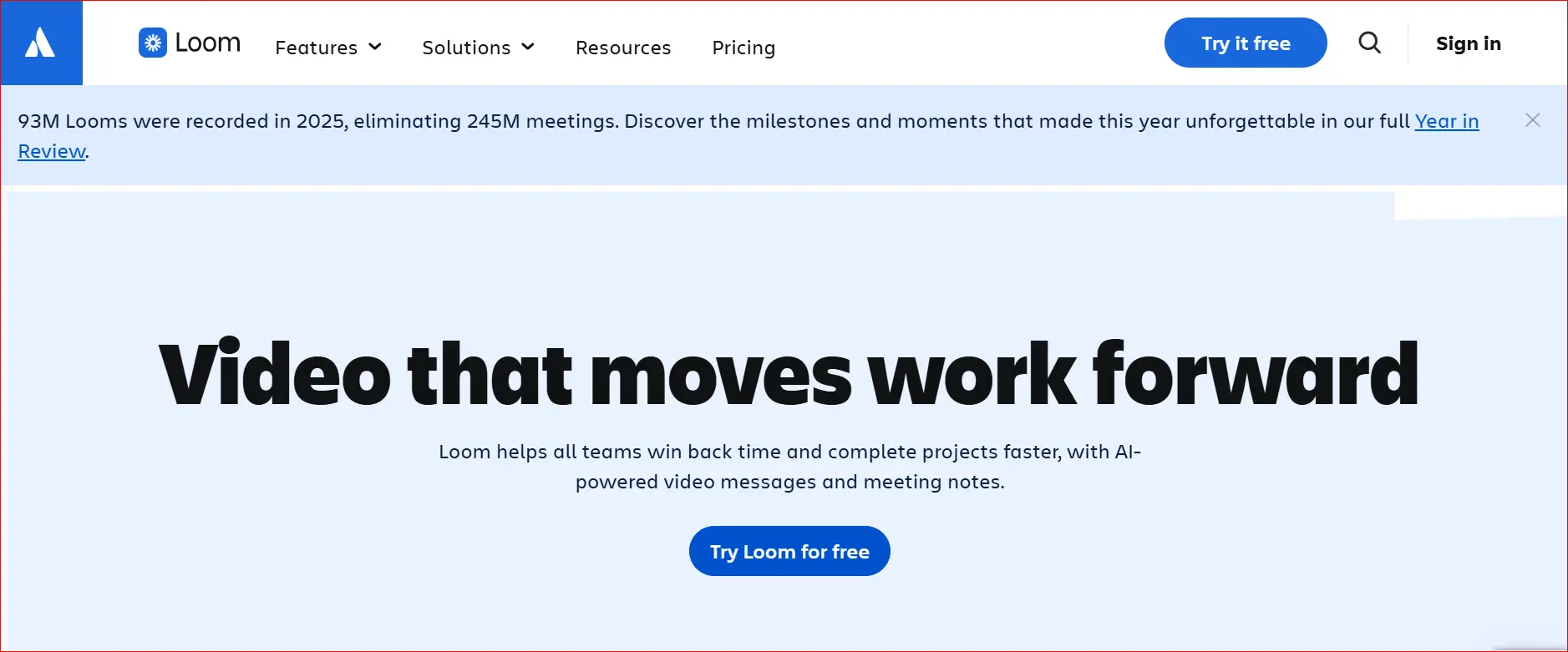Click the 'Review' link on the banner's second line
This screenshot has height=652, width=1568.
click(52, 151)
